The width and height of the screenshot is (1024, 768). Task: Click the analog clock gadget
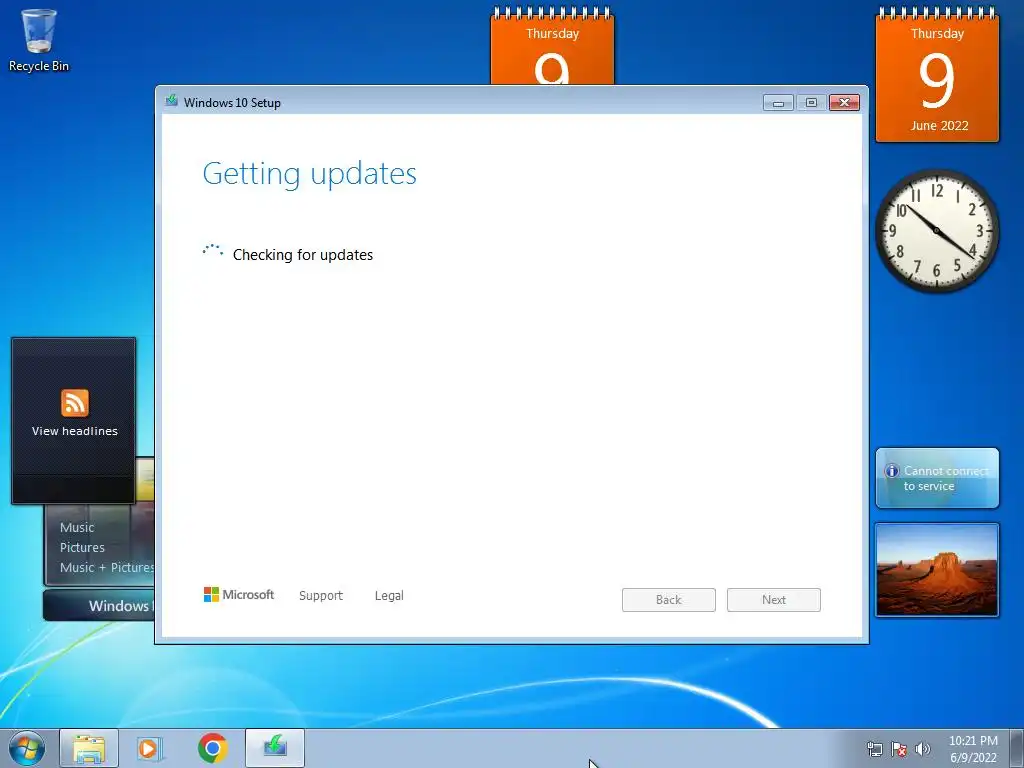(x=936, y=231)
